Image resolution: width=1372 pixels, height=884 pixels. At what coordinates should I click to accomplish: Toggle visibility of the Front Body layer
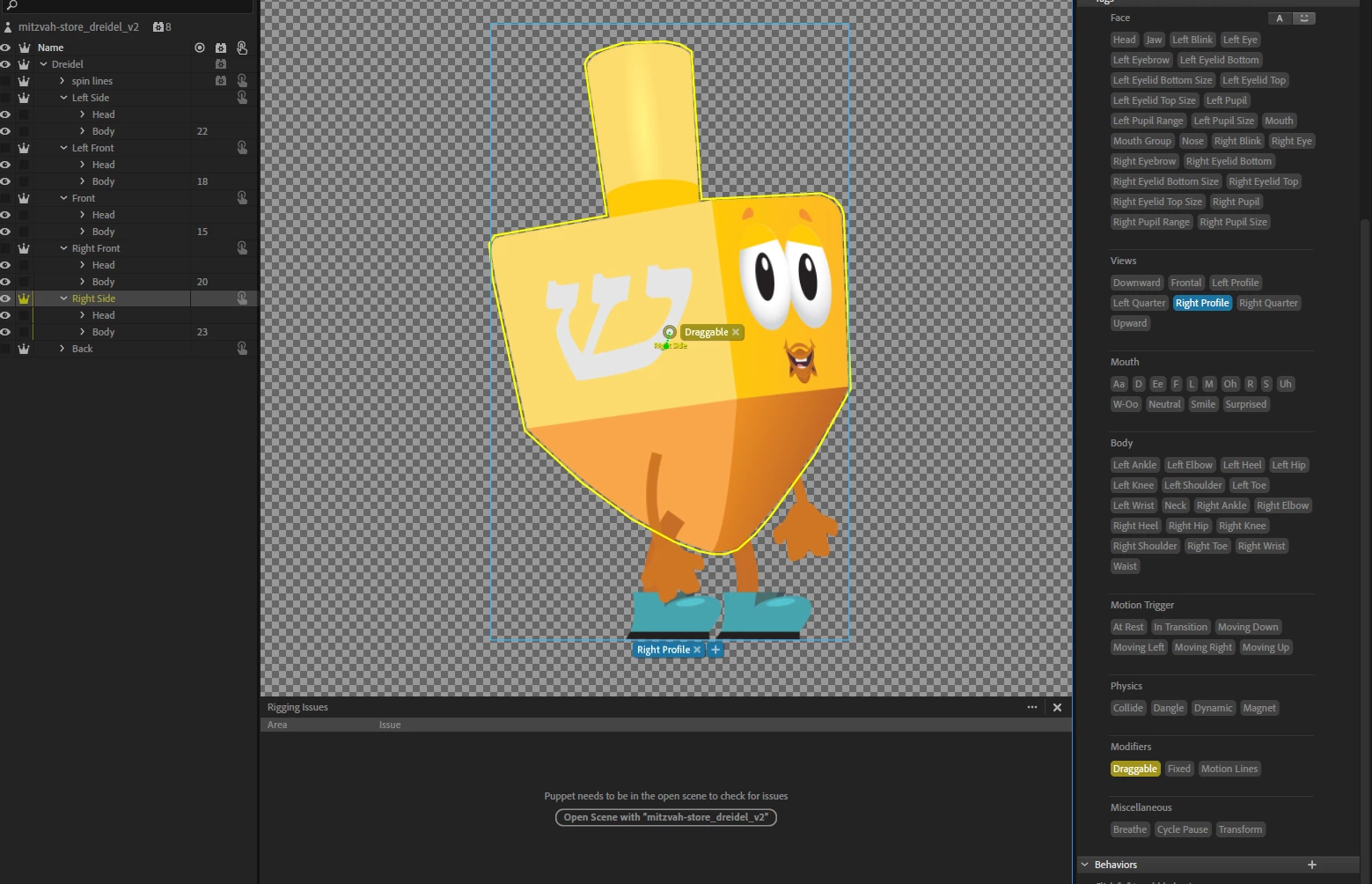(5, 232)
